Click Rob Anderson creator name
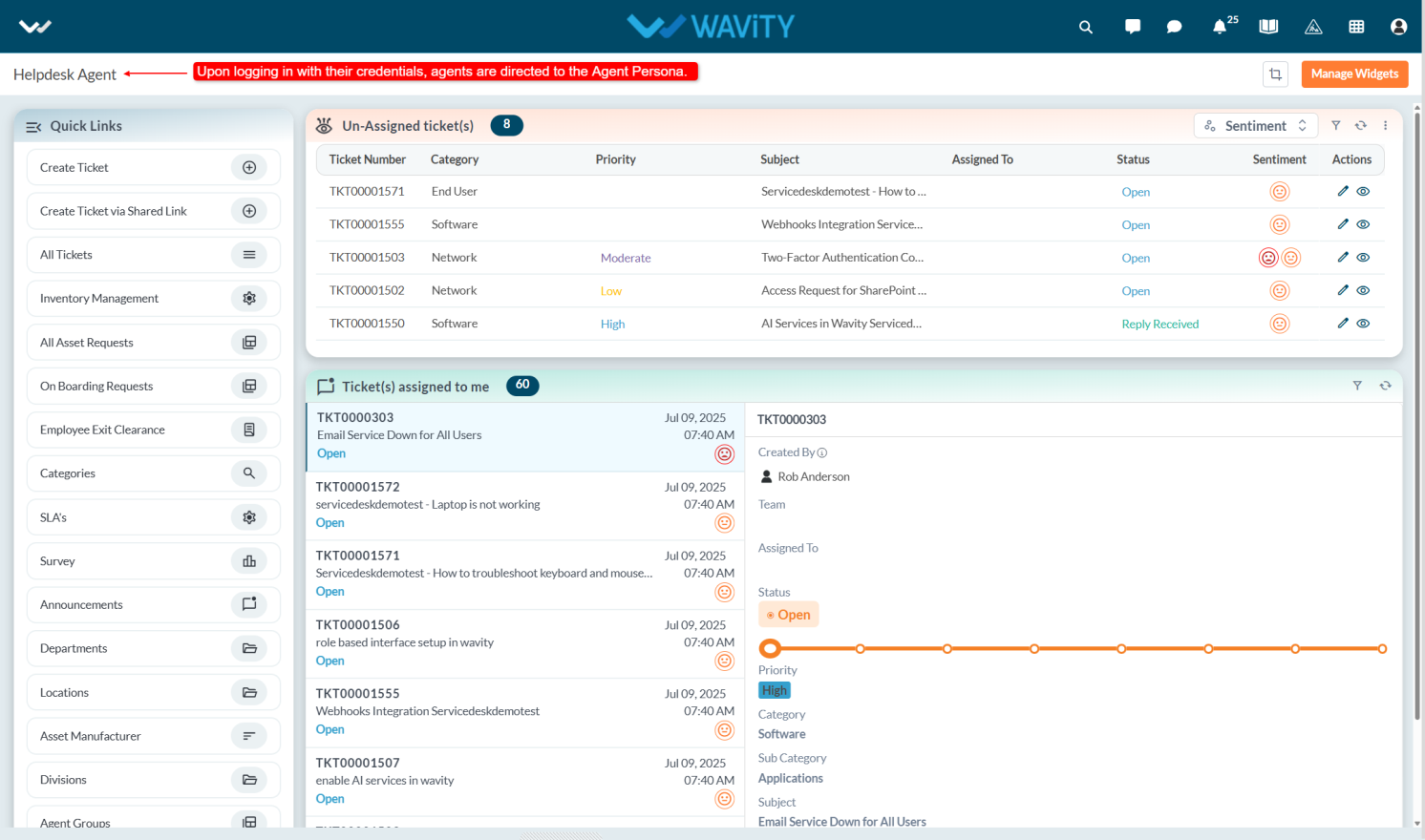Viewport: 1425px width, 840px height. [814, 476]
